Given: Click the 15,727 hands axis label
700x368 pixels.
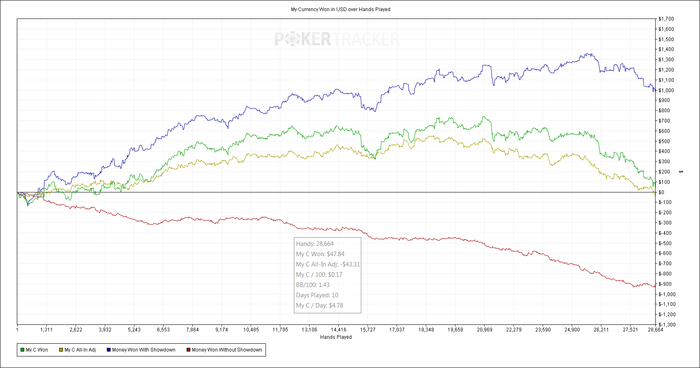Looking at the screenshot, I should tap(368, 330).
